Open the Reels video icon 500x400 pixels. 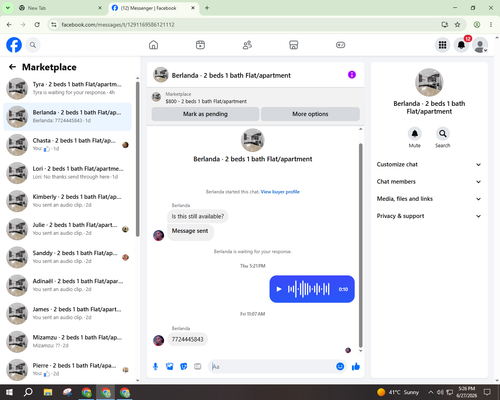[200, 45]
